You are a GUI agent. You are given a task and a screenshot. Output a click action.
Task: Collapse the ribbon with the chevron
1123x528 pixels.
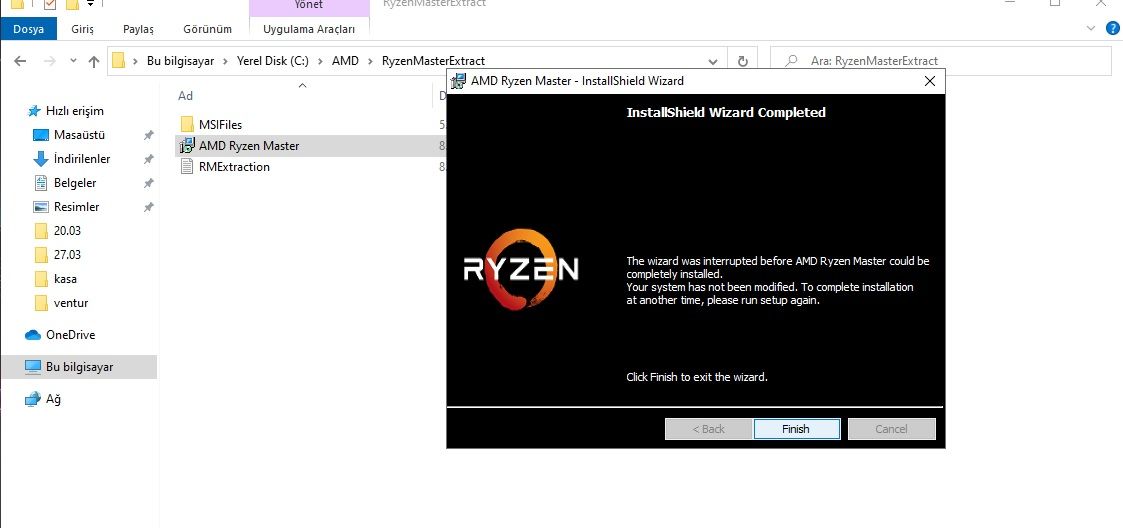click(1091, 29)
